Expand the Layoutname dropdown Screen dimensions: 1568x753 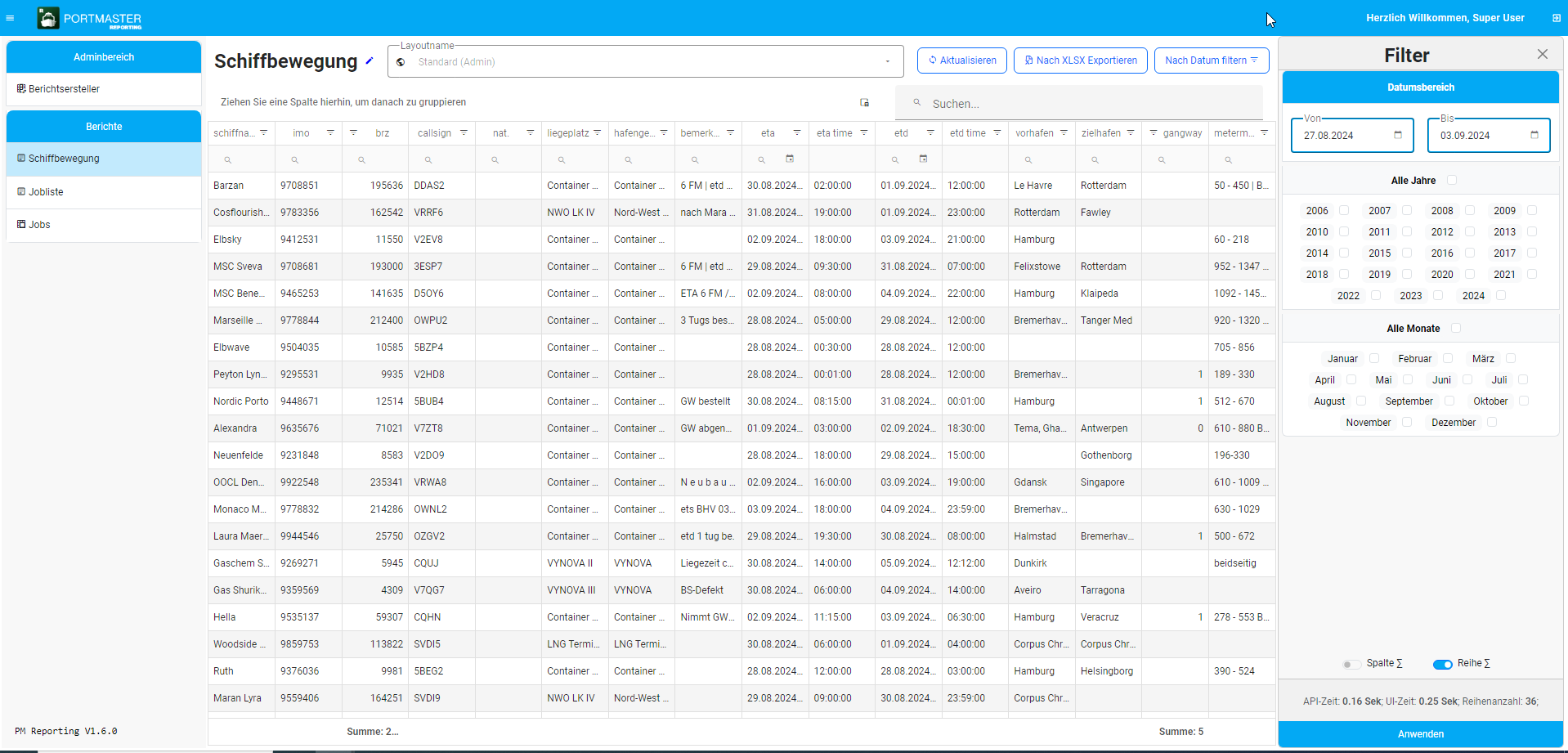point(887,62)
